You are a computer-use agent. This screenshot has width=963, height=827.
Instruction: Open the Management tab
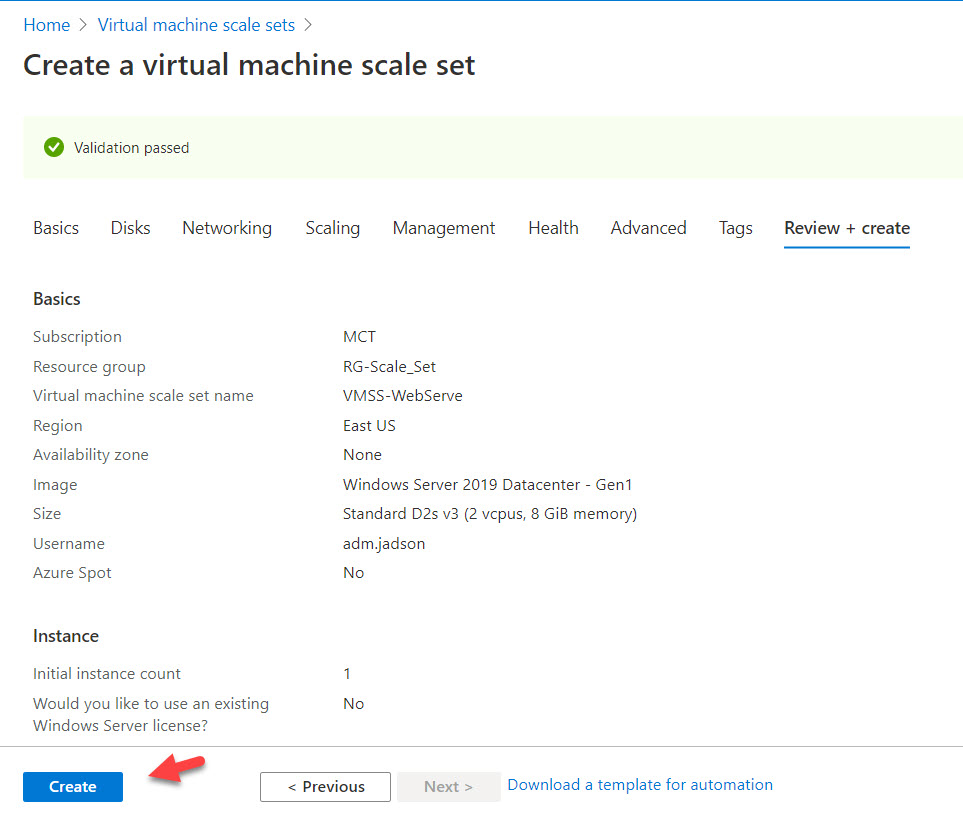444,228
